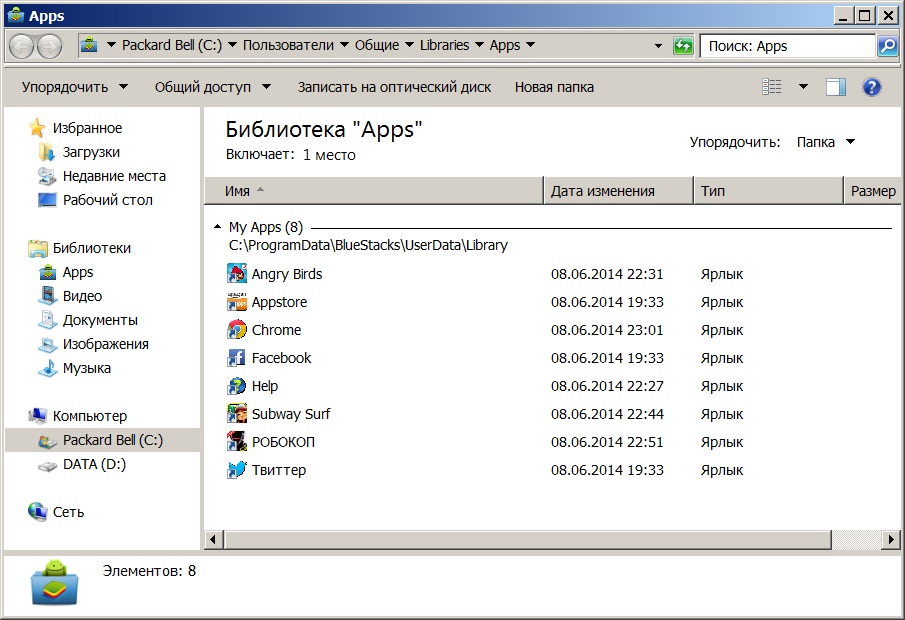Click the Packard Bell (C:) breadcrumb
The height and width of the screenshot is (620, 905).
[x=171, y=45]
